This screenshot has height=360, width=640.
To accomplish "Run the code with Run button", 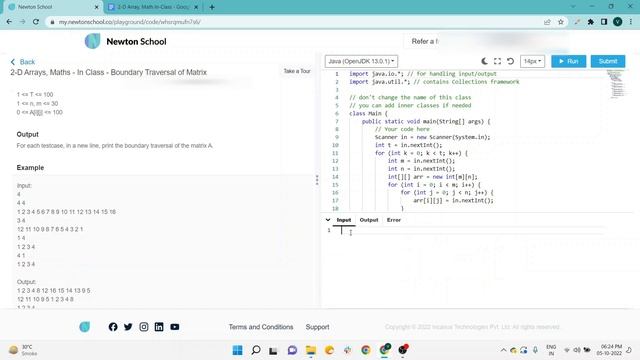I will click(x=569, y=61).
